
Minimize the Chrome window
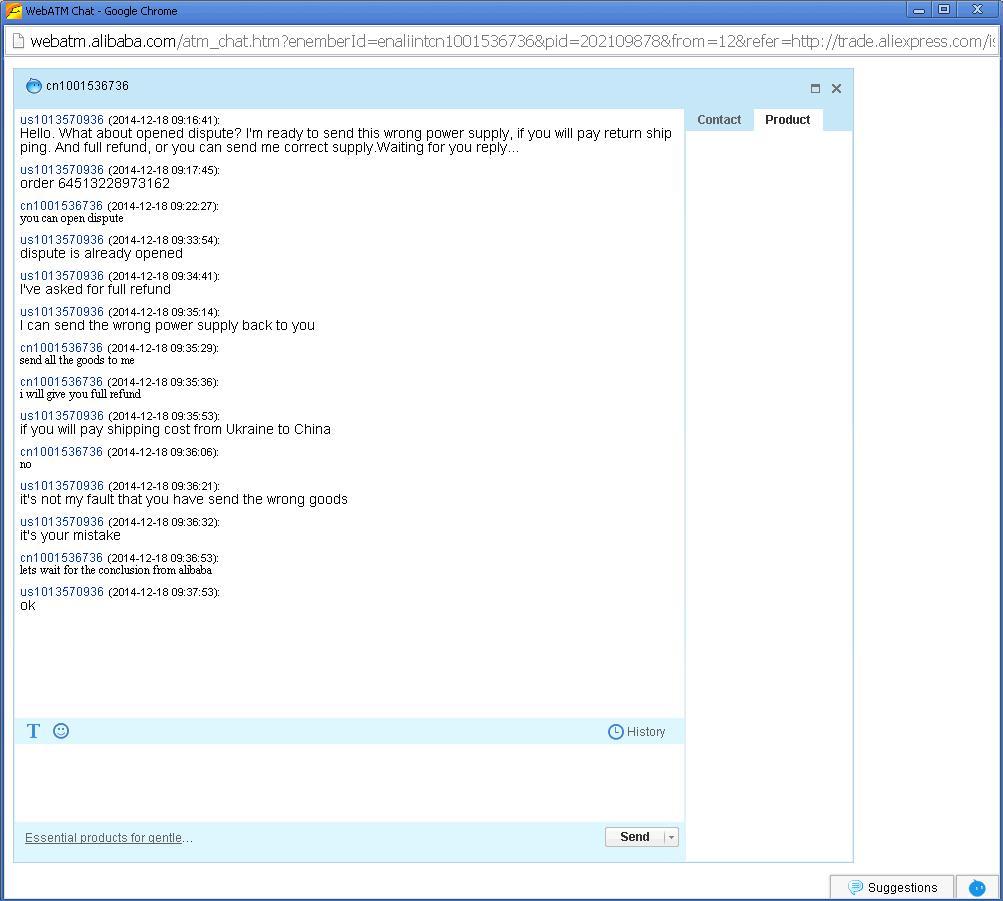tap(919, 10)
